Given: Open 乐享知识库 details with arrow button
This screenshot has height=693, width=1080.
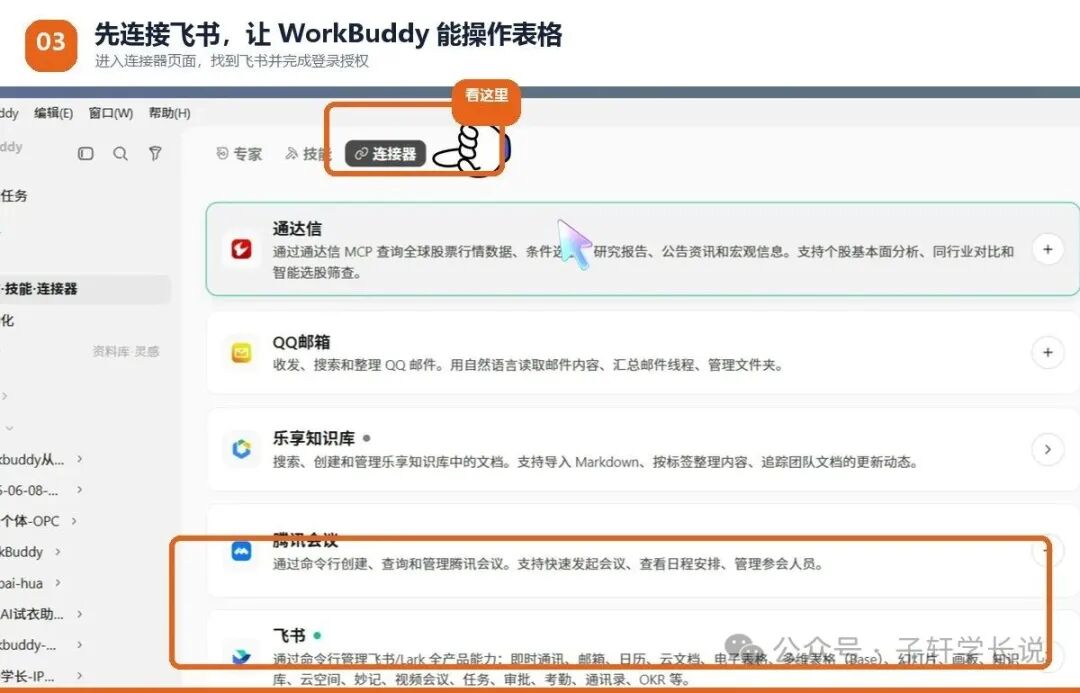Looking at the screenshot, I should pyautogui.click(x=1048, y=449).
